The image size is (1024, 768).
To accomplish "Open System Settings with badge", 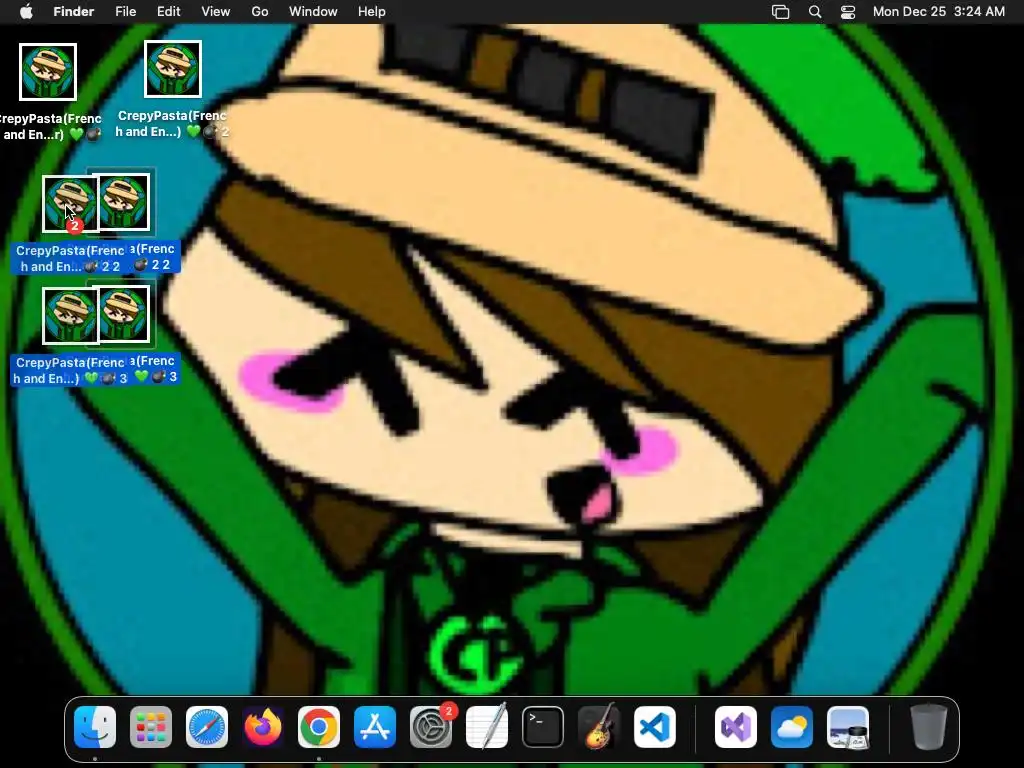I will coord(431,727).
